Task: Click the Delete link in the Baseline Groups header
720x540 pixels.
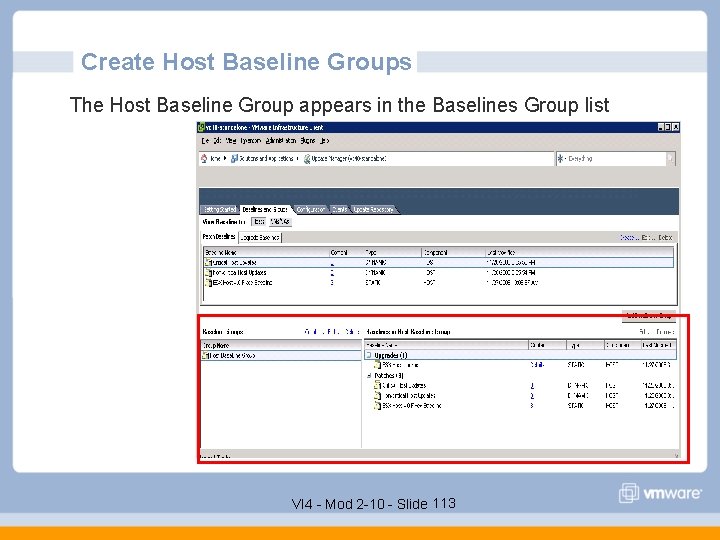Action: tap(352, 332)
